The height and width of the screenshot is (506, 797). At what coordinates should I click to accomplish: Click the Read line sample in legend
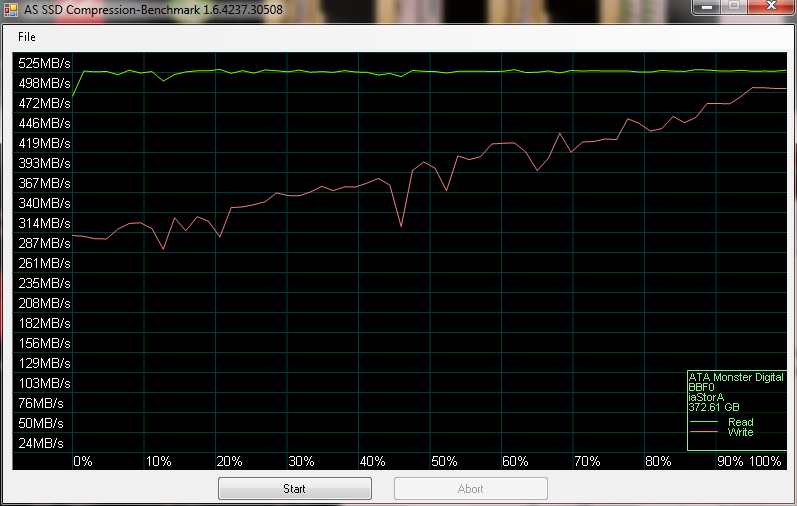tap(704, 423)
